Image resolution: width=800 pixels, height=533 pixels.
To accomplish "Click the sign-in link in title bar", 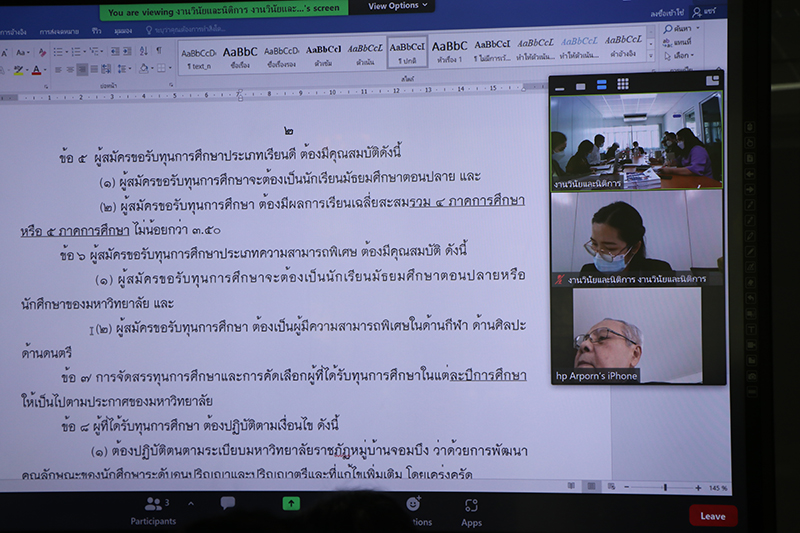I will (667, 13).
